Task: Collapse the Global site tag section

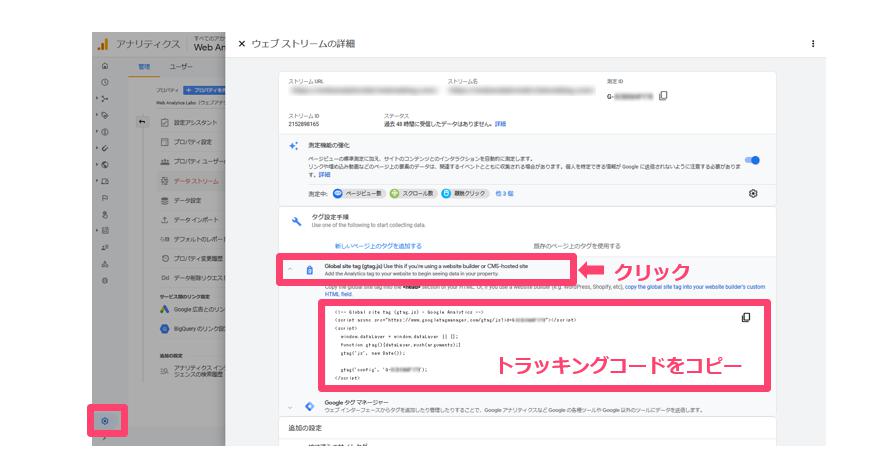Action: [x=290, y=270]
